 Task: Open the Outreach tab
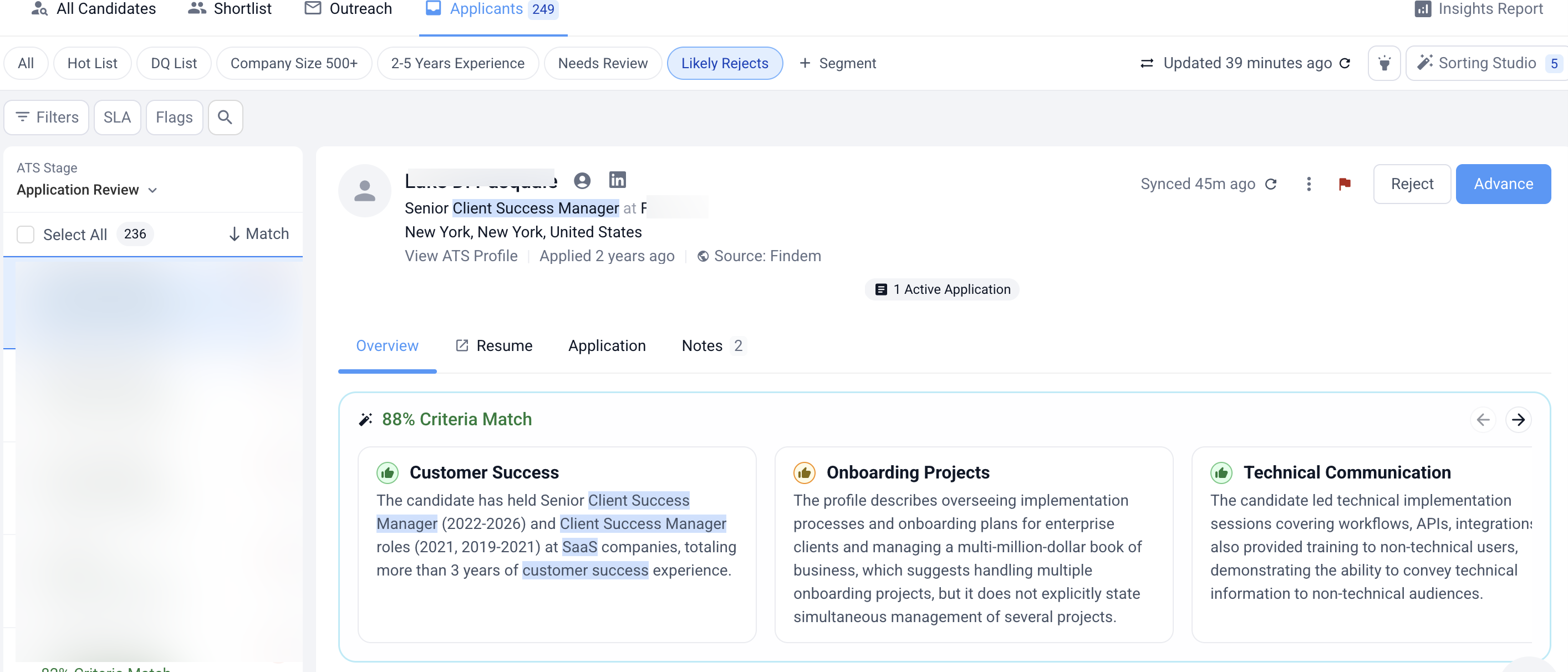click(x=348, y=9)
